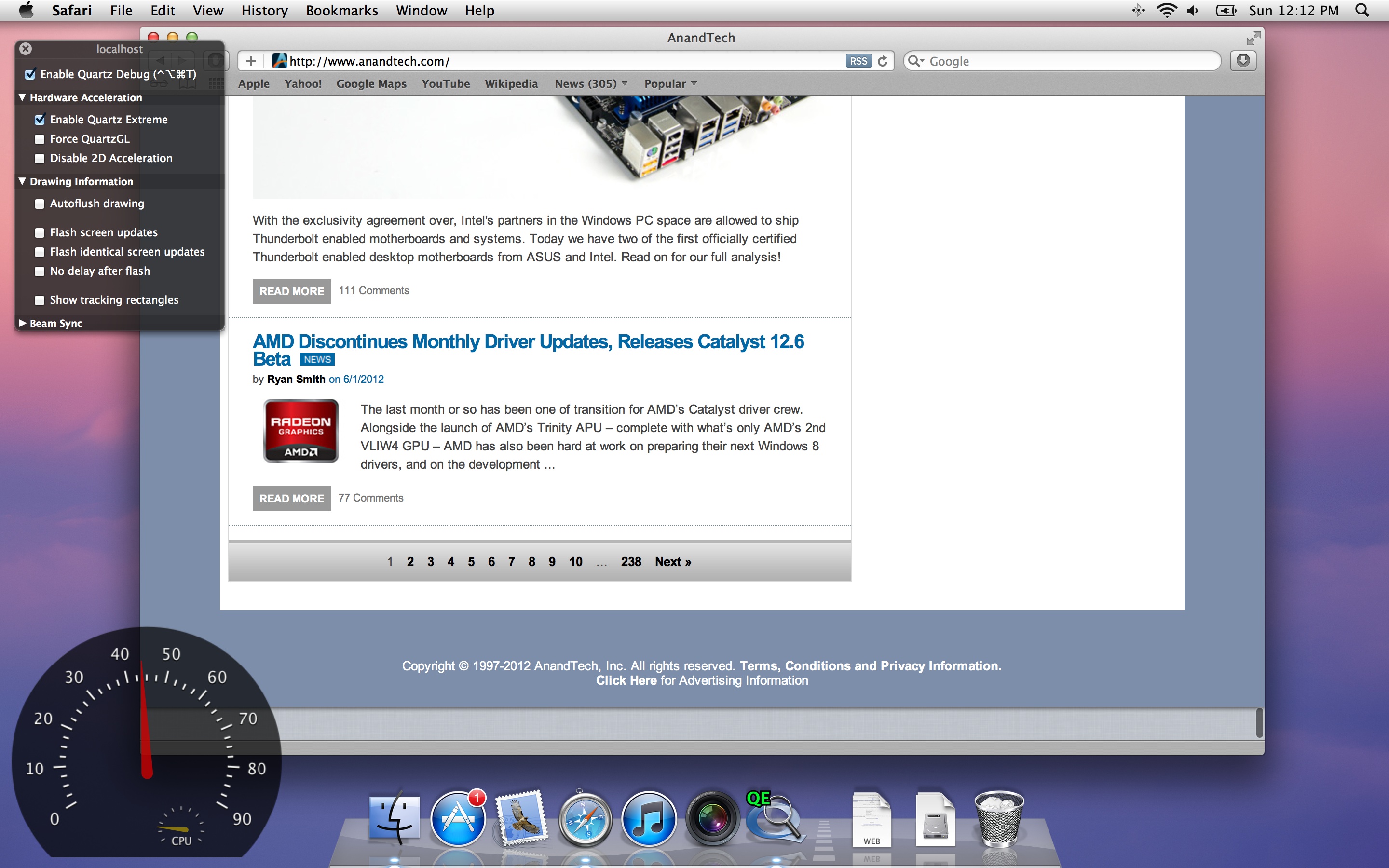Open the 111 Comments link
The image size is (1389, 868).
coord(374,290)
